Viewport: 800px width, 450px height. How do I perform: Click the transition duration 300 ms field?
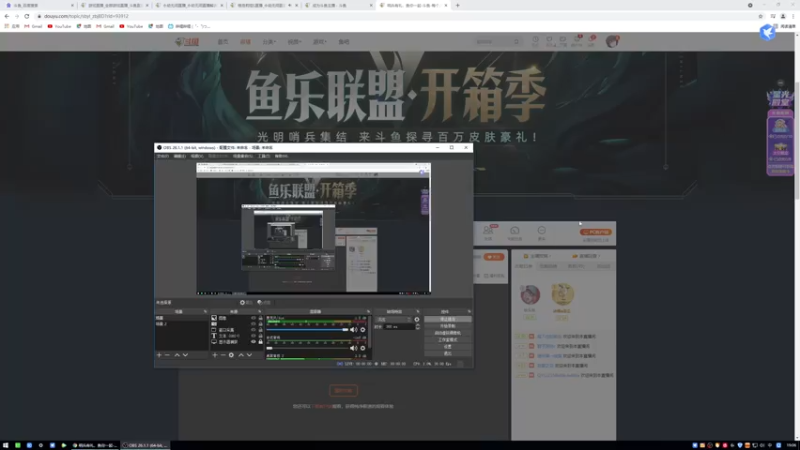pyautogui.click(x=399, y=327)
